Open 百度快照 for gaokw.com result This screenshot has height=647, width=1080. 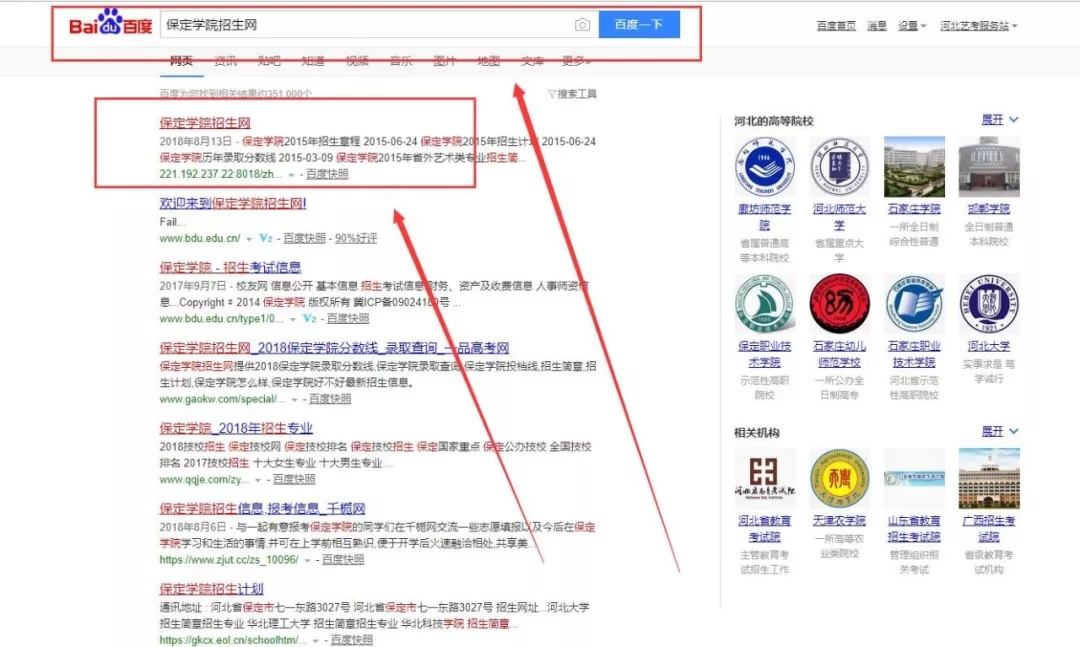pos(330,398)
